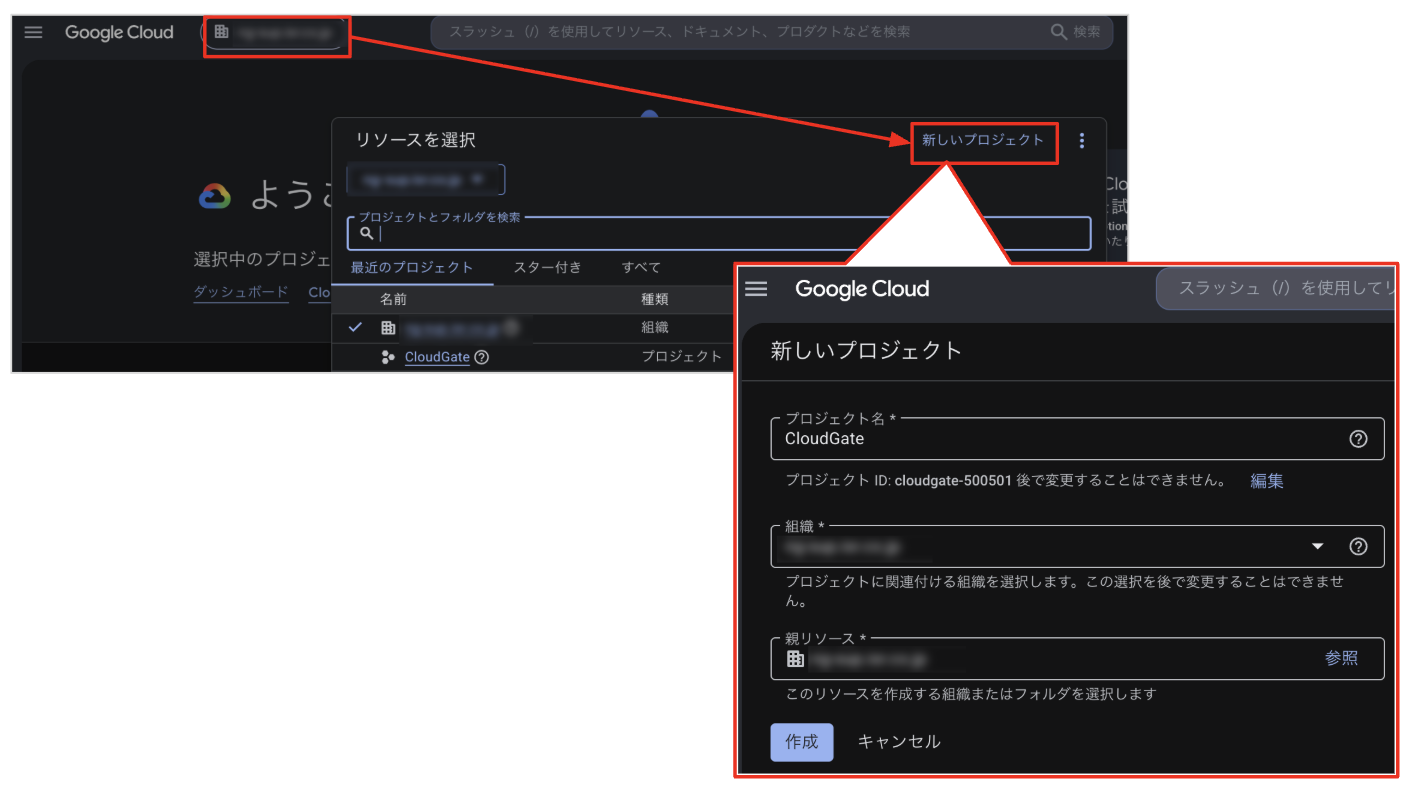
Task: Click help icon in プロジェクト名 field
Action: coord(1358,439)
